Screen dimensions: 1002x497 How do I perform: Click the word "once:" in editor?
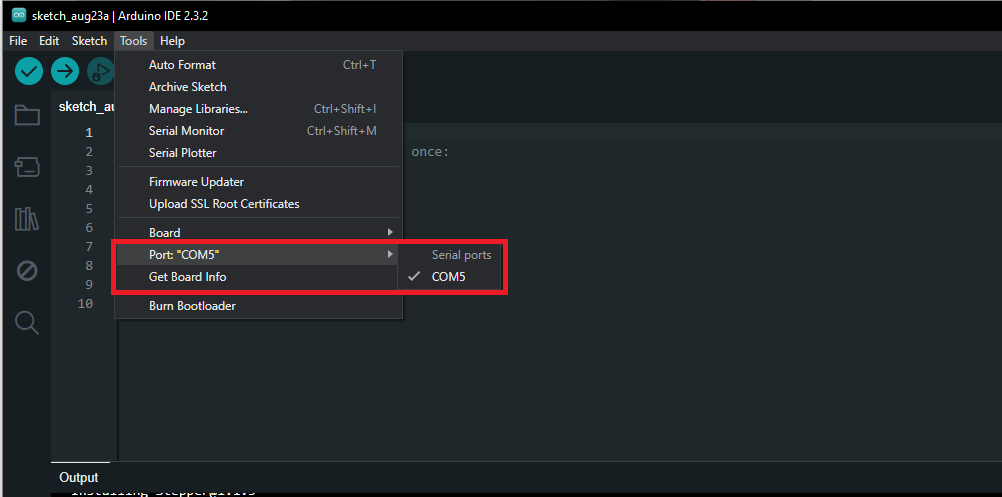click(430, 152)
